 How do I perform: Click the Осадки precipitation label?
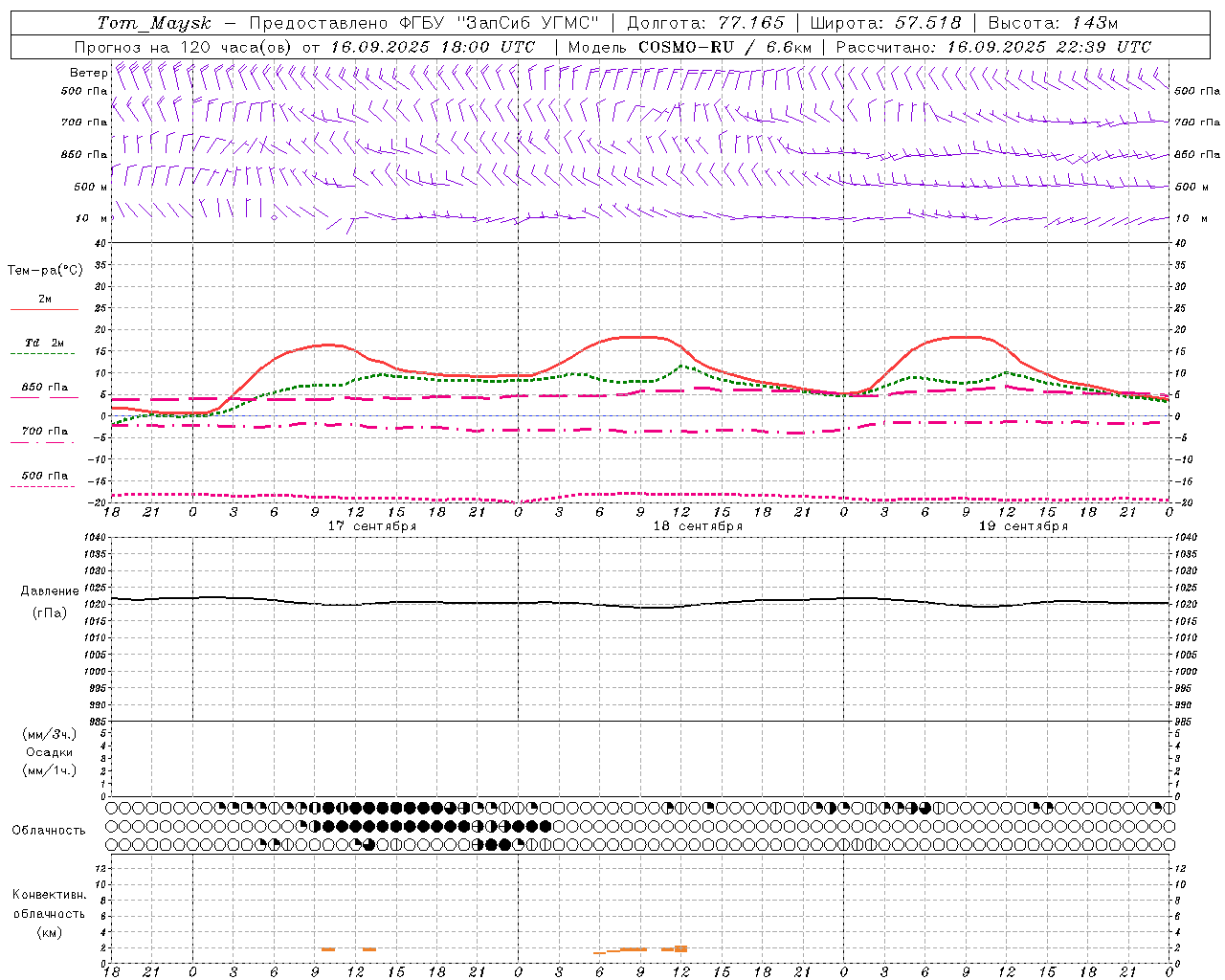point(50,752)
